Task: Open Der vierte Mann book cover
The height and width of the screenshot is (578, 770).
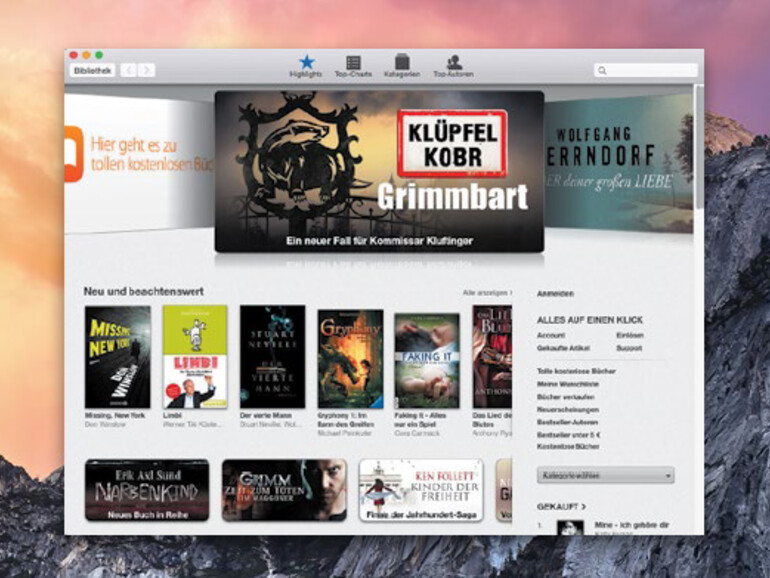Action: tap(273, 357)
